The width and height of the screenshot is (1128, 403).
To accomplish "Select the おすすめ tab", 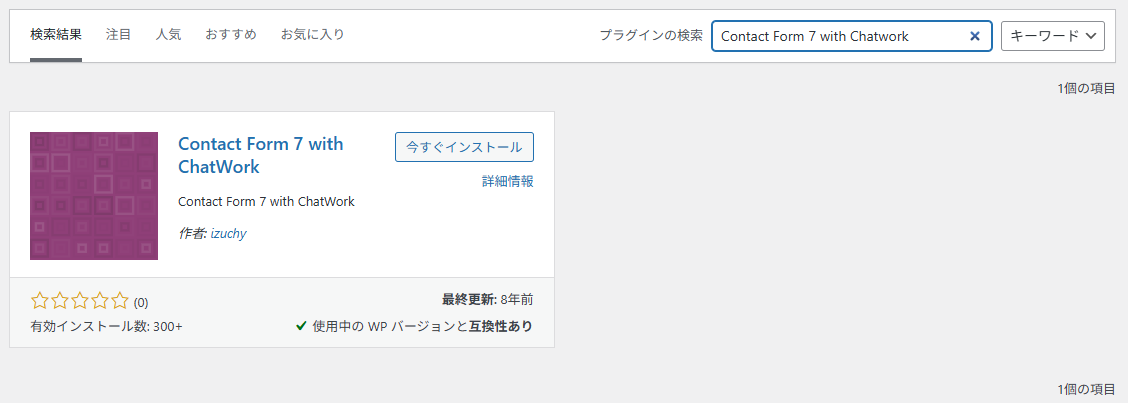I will [x=231, y=35].
